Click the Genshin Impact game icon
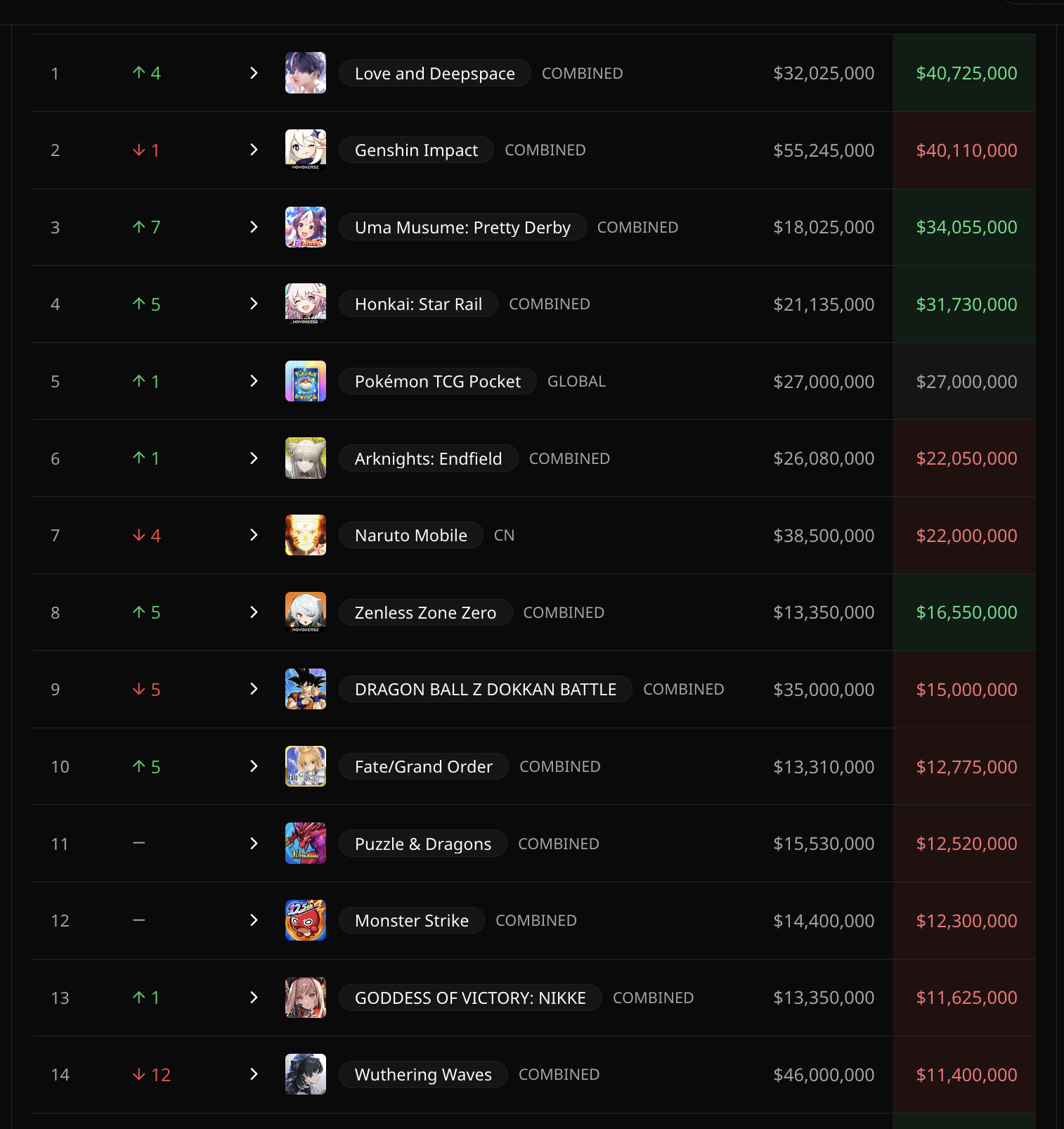 tap(305, 150)
